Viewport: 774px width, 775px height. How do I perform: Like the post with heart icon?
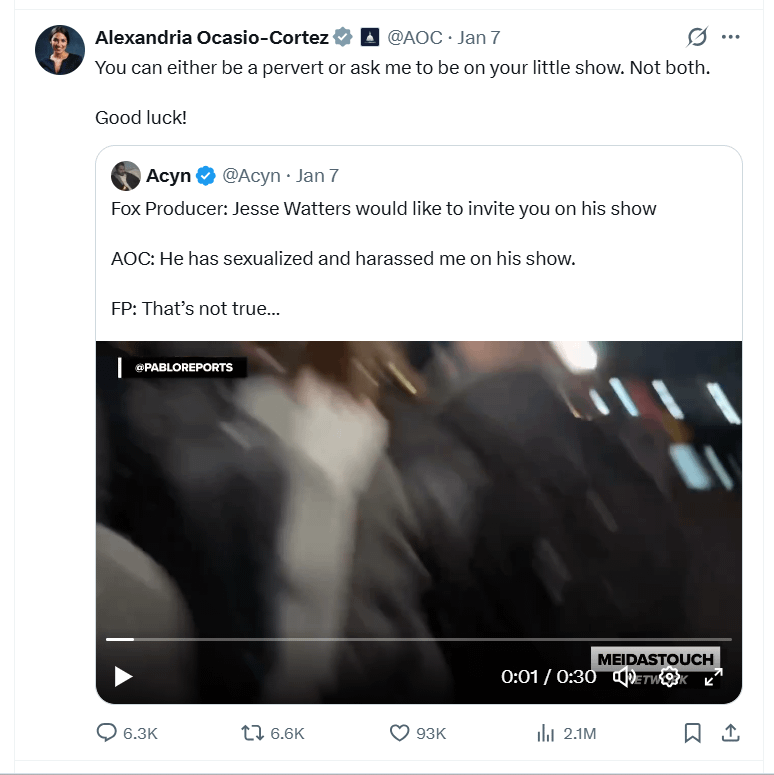[x=399, y=733]
